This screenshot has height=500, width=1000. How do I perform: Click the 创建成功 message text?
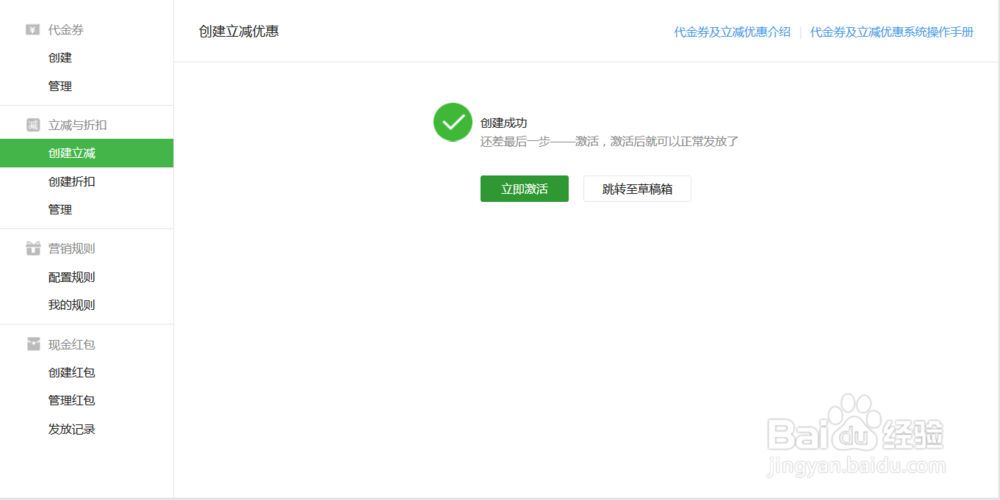[503, 124]
